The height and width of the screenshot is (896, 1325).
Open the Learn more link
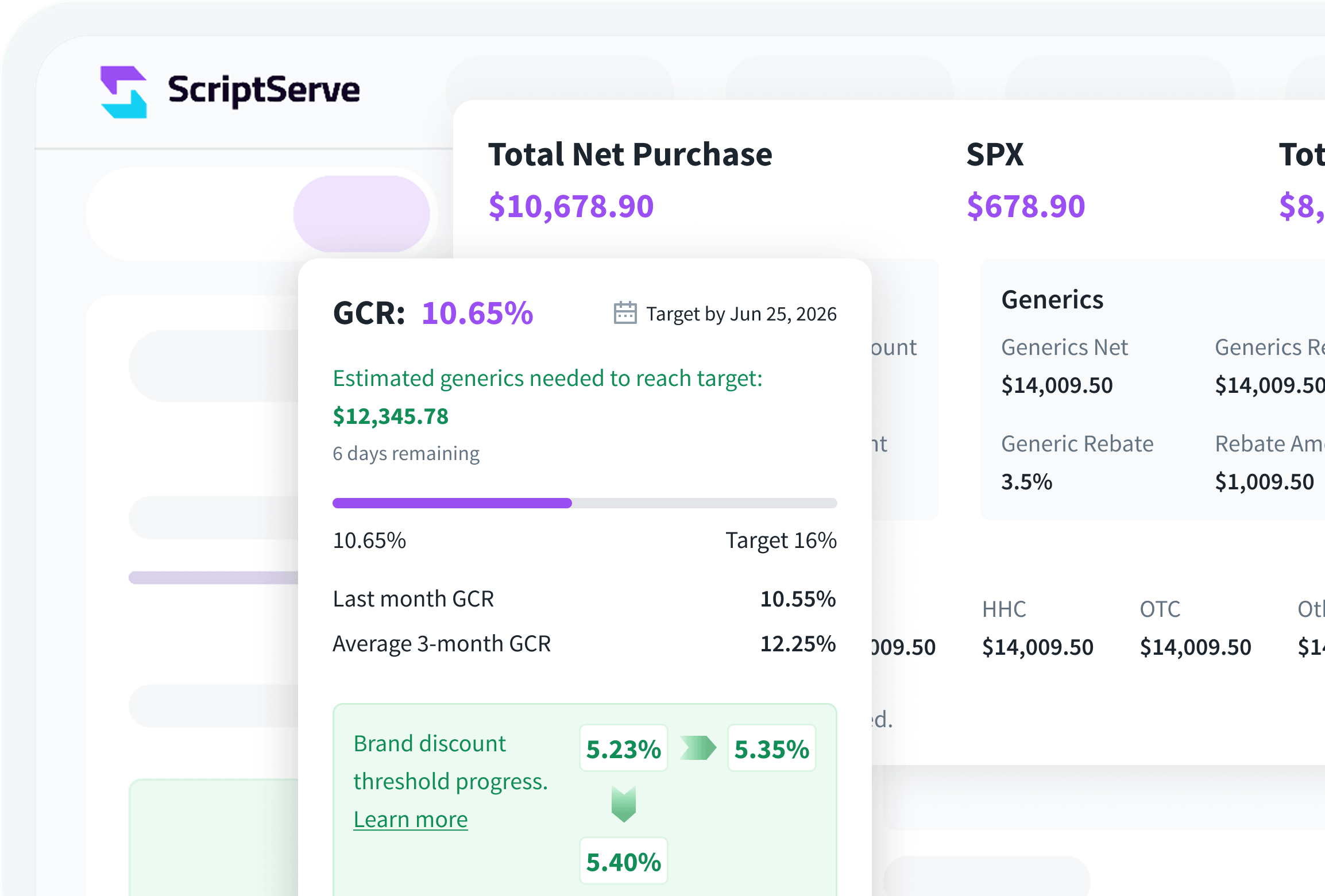pyautogui.click(x=410, y=818)
